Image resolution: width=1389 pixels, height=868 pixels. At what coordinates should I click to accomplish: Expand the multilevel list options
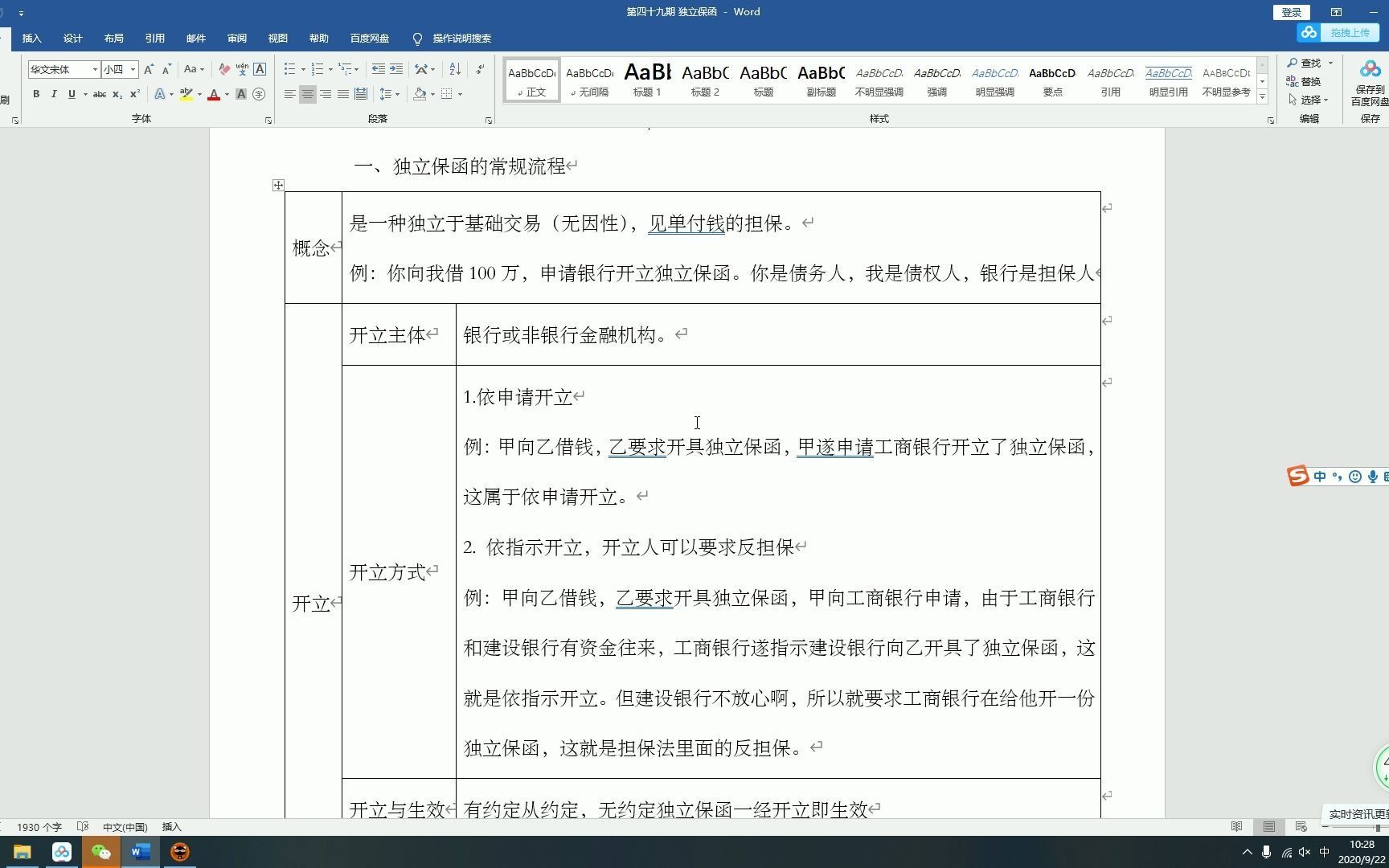[x=357, y=69]
